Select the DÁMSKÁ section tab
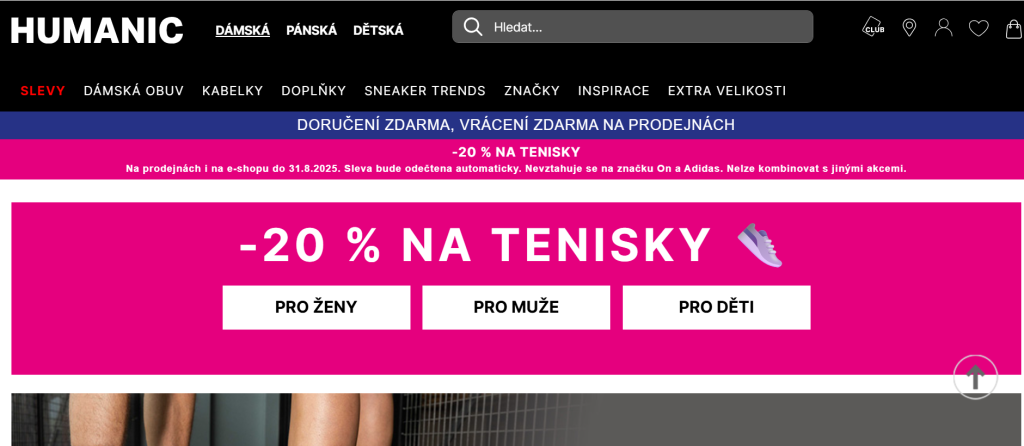The height and width of the screenshot is (446, 1024). 242,30
